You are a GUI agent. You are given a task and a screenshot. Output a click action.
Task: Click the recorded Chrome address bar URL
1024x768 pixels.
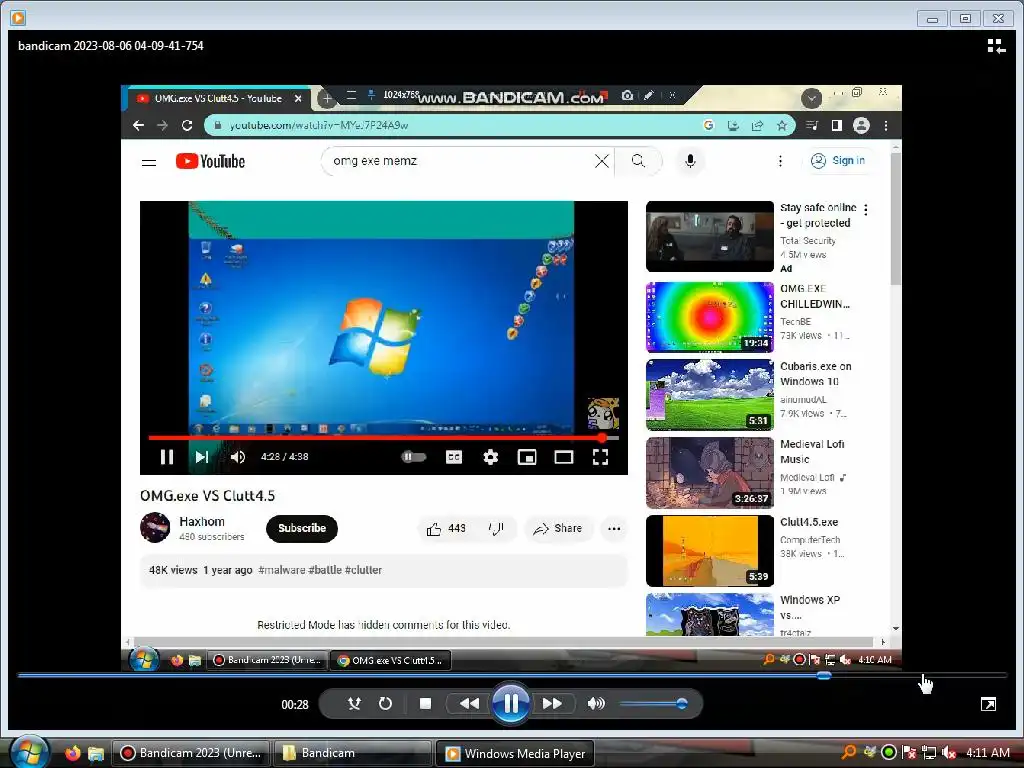tap(319, 125)
